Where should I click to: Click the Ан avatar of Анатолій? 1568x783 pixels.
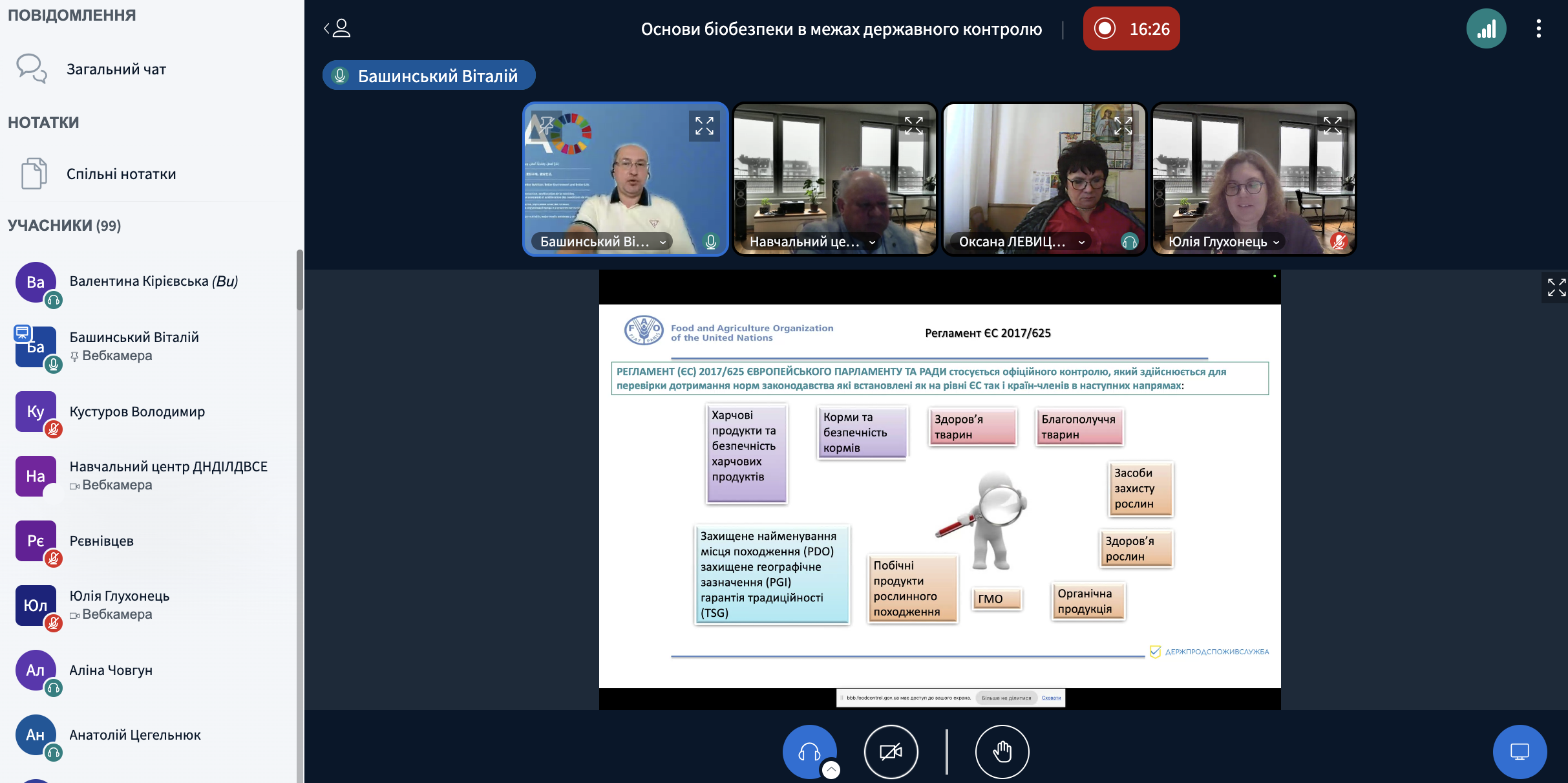36,735
